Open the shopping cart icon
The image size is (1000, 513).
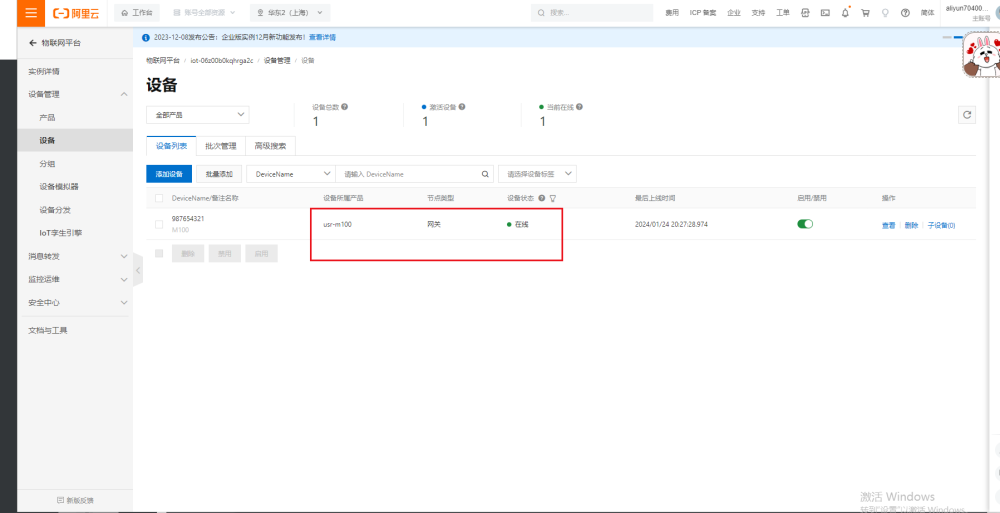point(865,13)
